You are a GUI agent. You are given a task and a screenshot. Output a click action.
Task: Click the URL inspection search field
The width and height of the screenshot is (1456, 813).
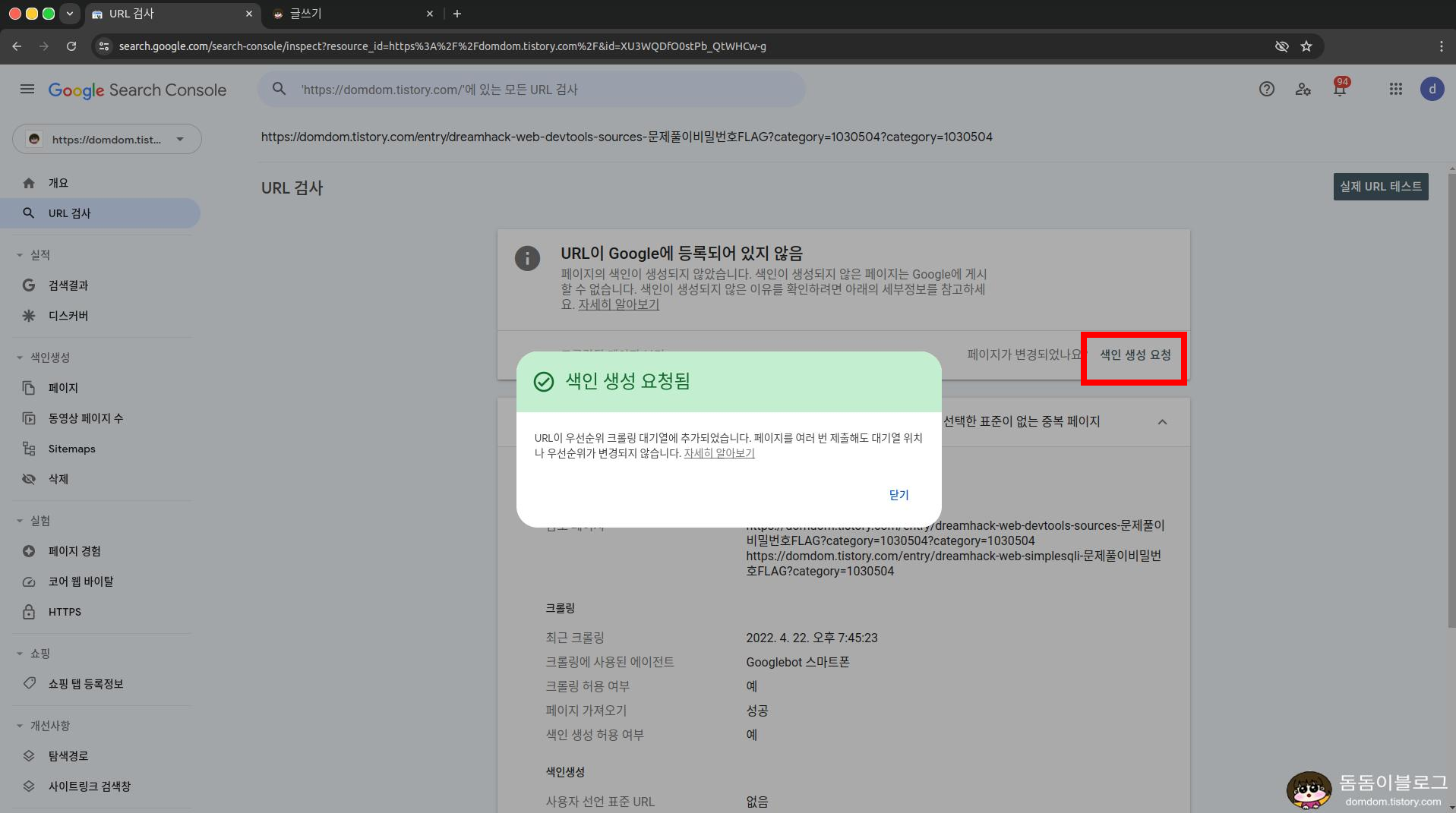point(532,90)
